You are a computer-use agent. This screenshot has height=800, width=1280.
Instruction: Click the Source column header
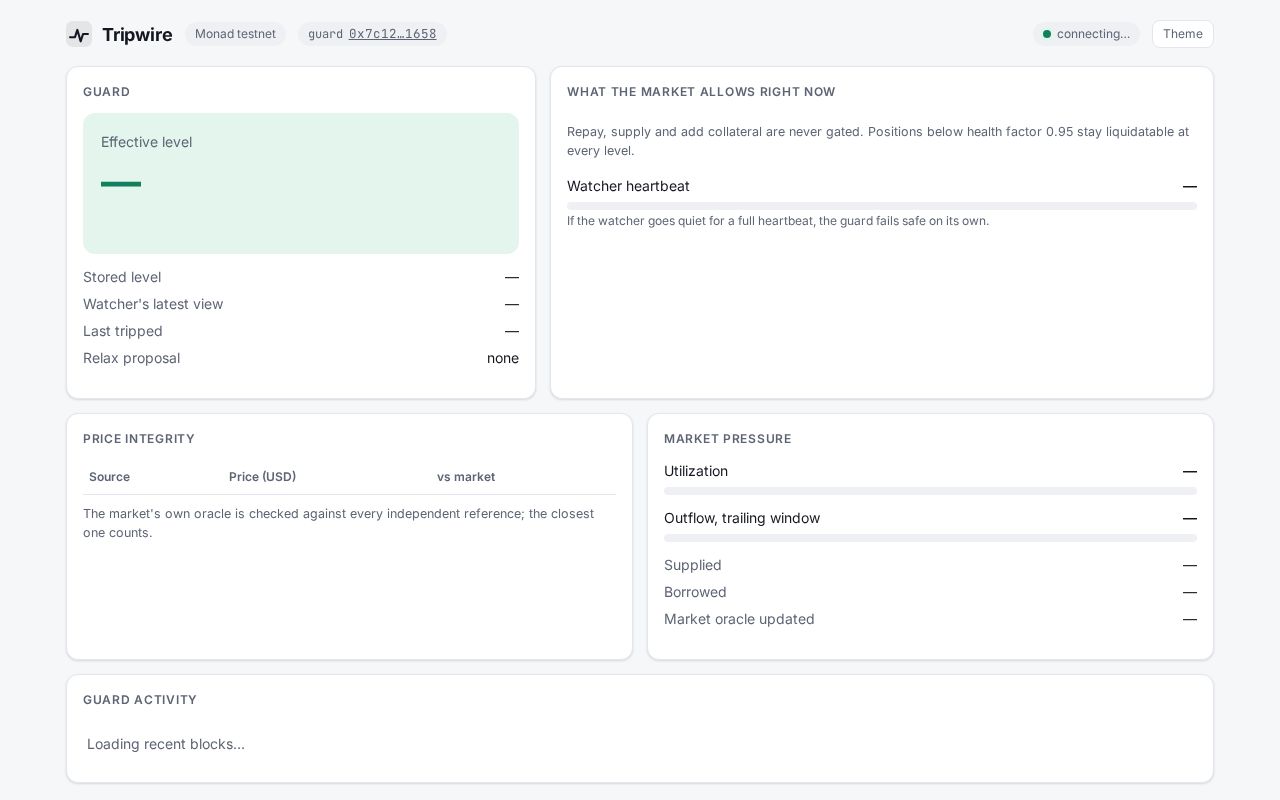click(109, 477)
